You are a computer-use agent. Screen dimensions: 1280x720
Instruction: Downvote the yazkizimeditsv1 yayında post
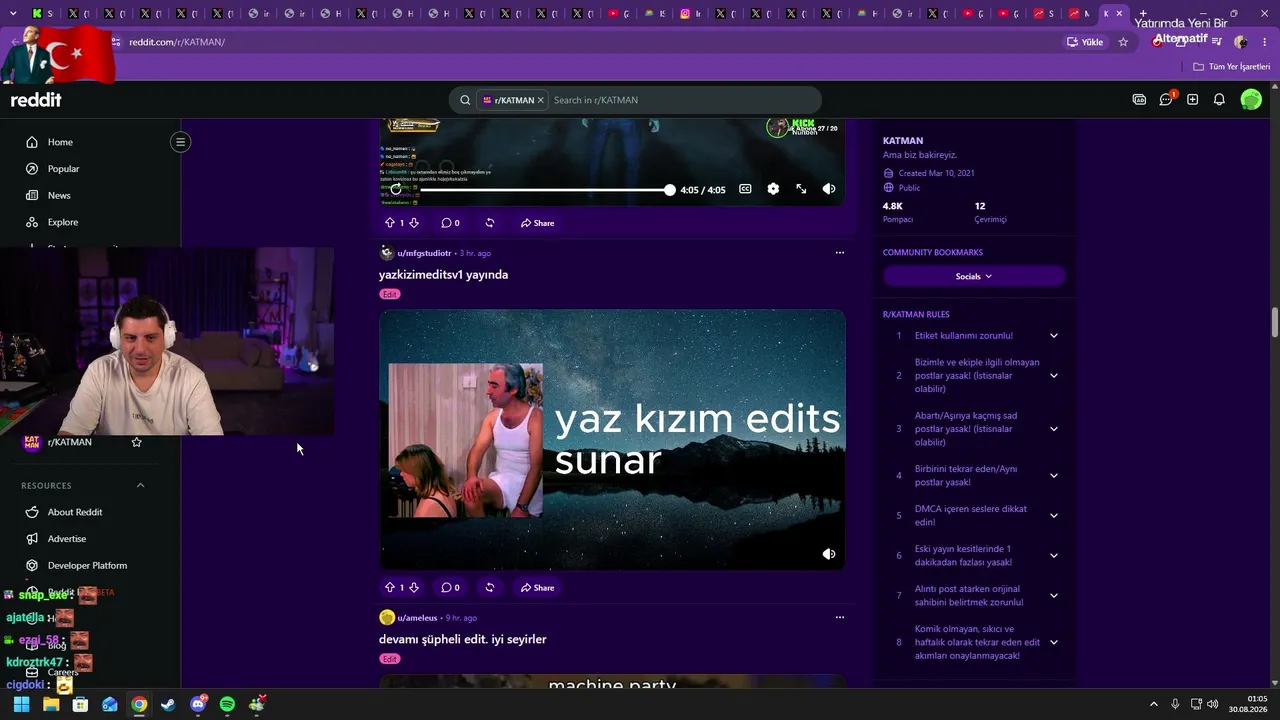414,588
